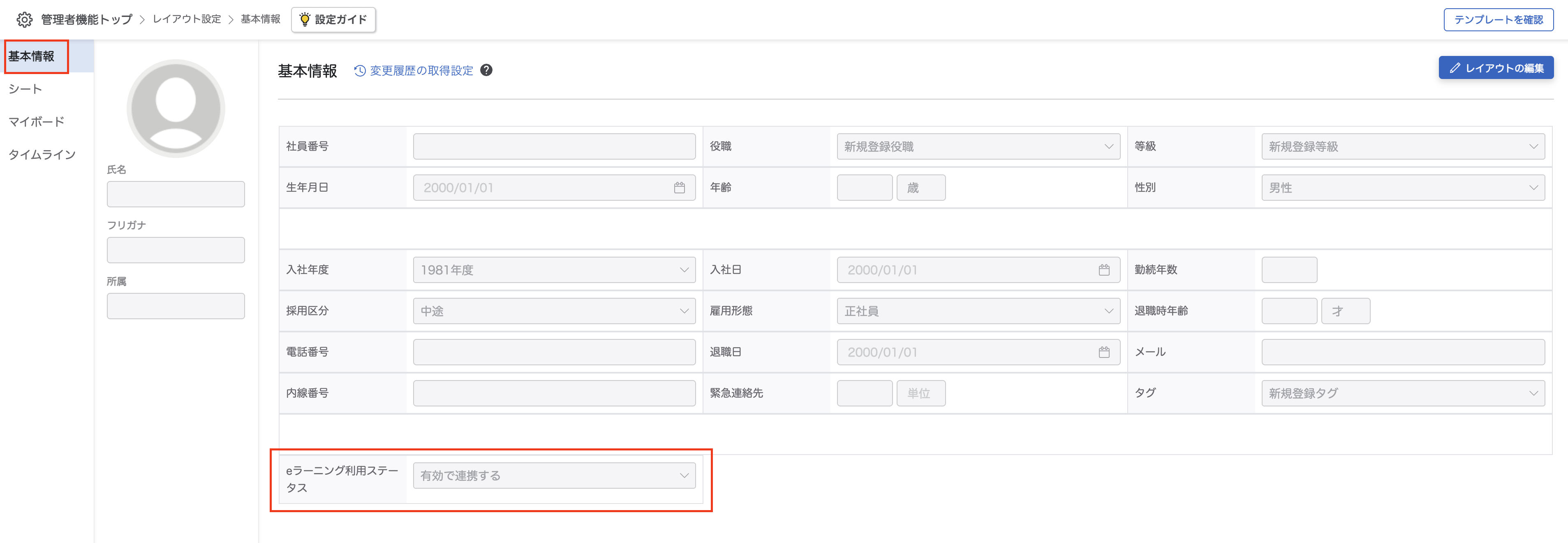
Task: Open 設定ガイド with lightbulb icon
Action: (x=333, y=19)
